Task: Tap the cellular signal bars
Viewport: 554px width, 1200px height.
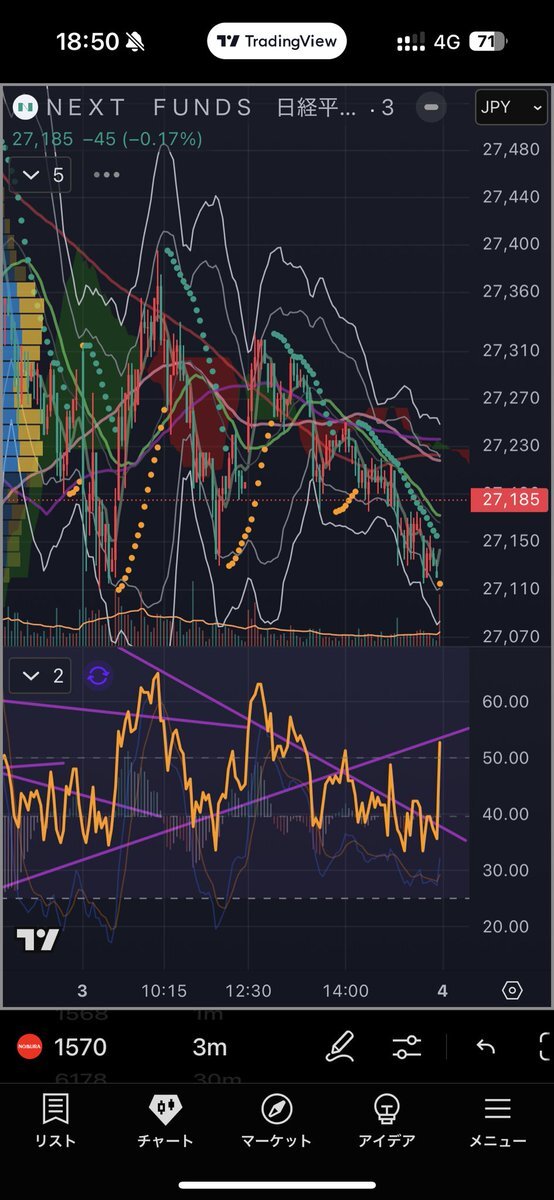Action: [x=411, y=43]
